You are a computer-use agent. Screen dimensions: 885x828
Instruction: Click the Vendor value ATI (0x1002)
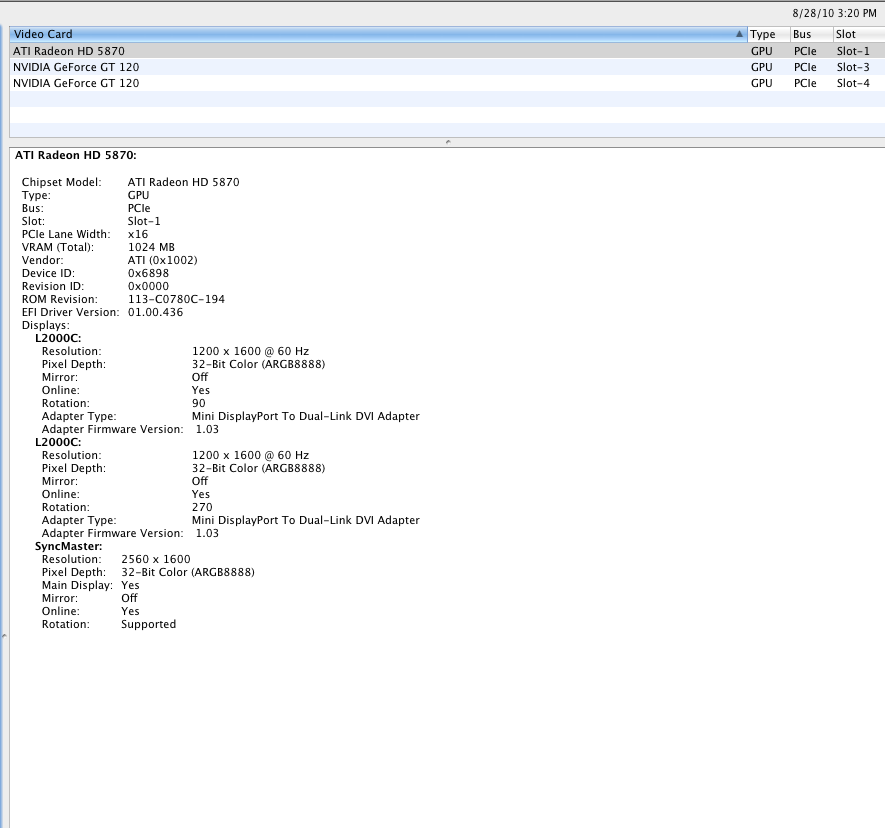pyautogui.click(x=163, y=260)
